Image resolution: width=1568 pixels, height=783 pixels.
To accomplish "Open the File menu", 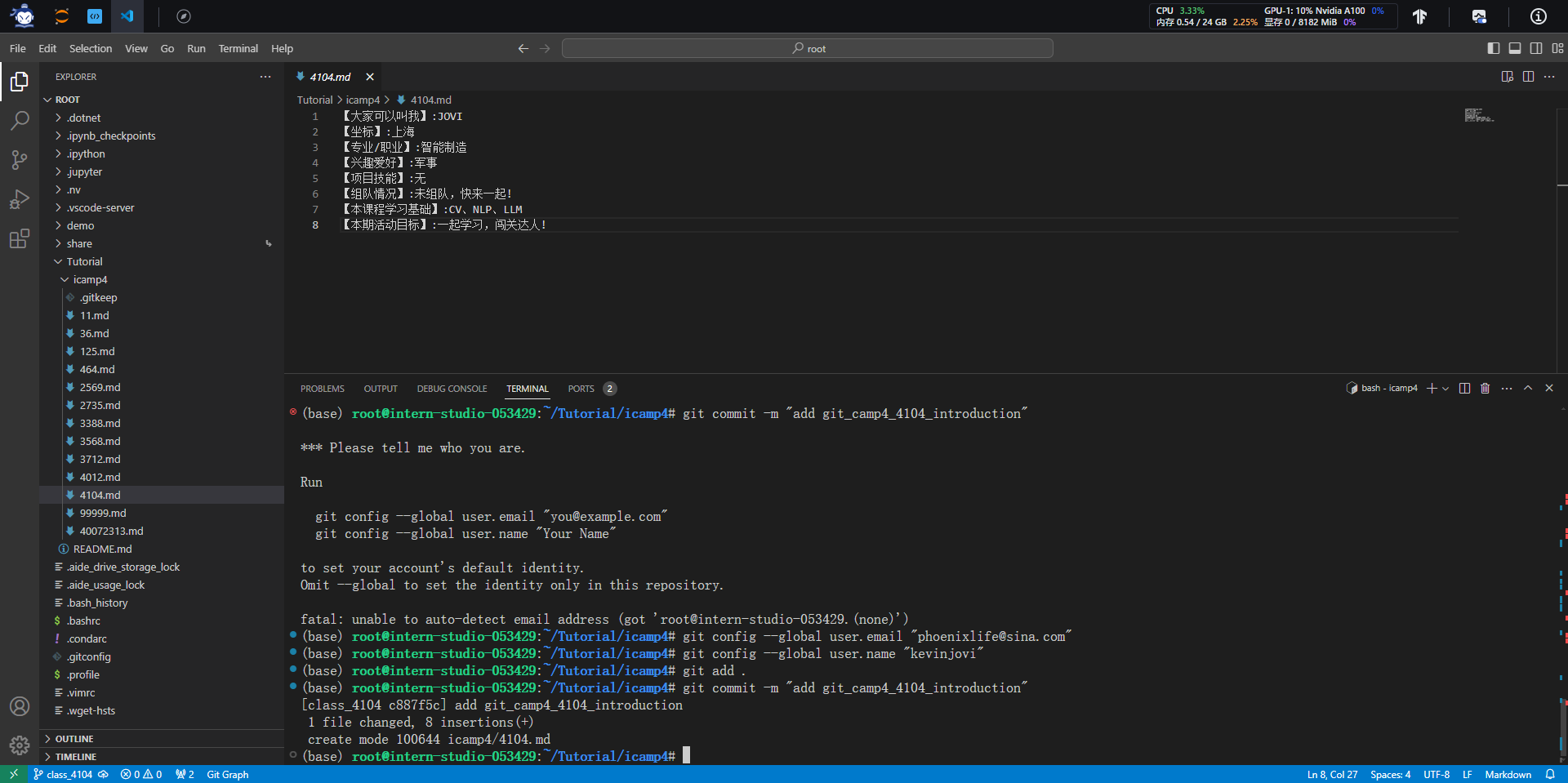I will pos(17,49).
